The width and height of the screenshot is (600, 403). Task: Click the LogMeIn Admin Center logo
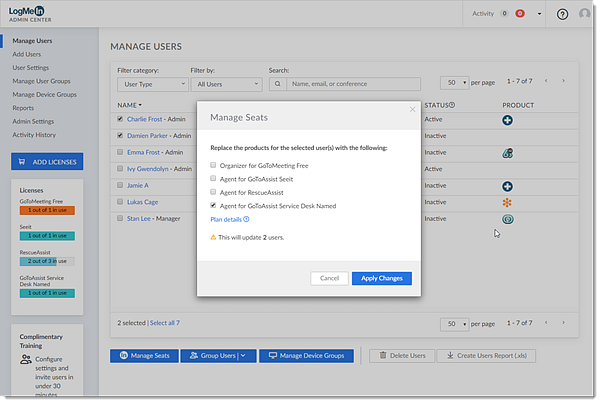click(x=30, y=14)
